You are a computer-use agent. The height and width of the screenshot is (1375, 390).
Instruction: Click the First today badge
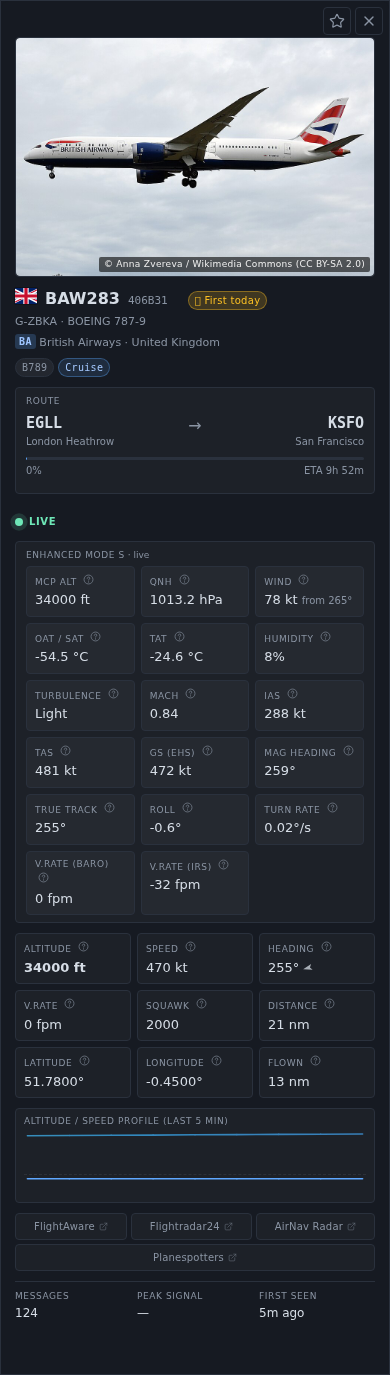pos(227,300)
